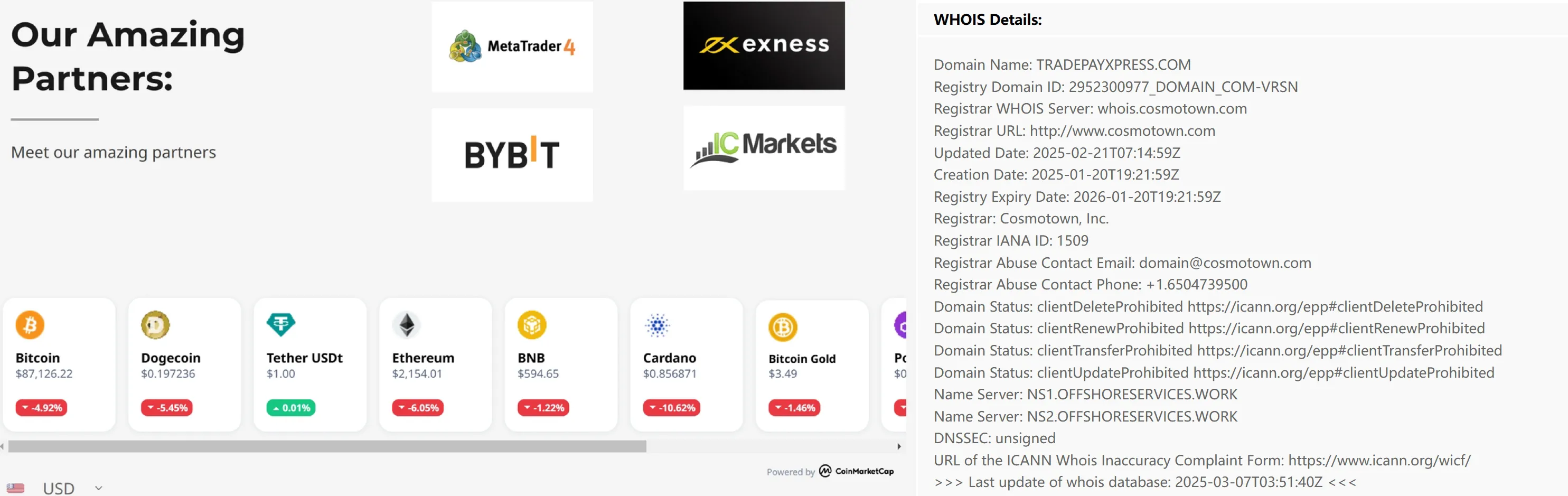Click the Cardano -10.62% change badge

coord(671,408)
